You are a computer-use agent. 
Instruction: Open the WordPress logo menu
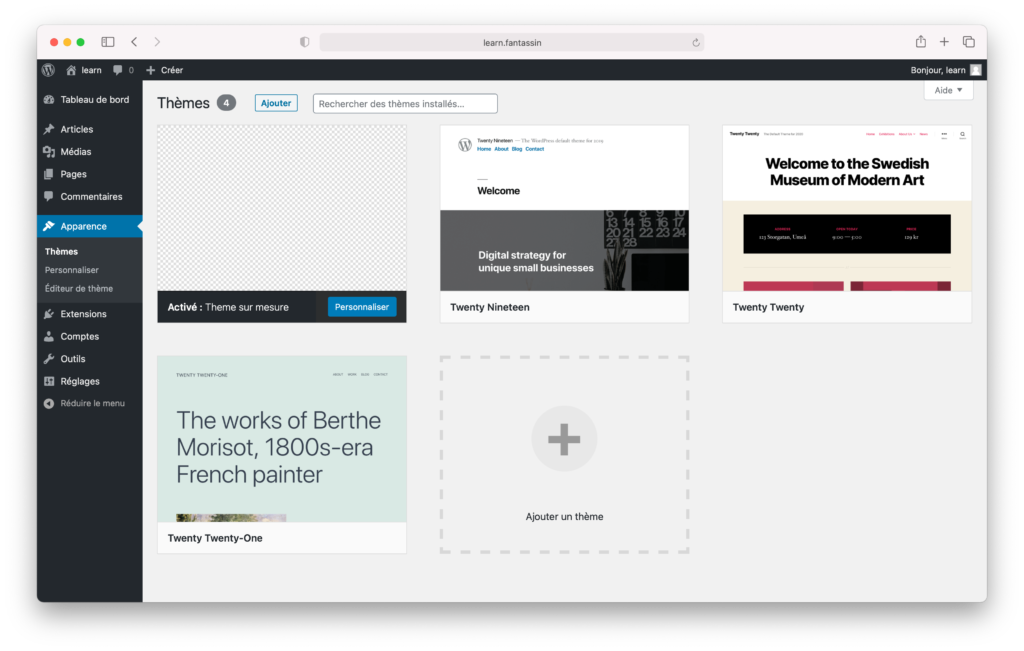(48, 70)
